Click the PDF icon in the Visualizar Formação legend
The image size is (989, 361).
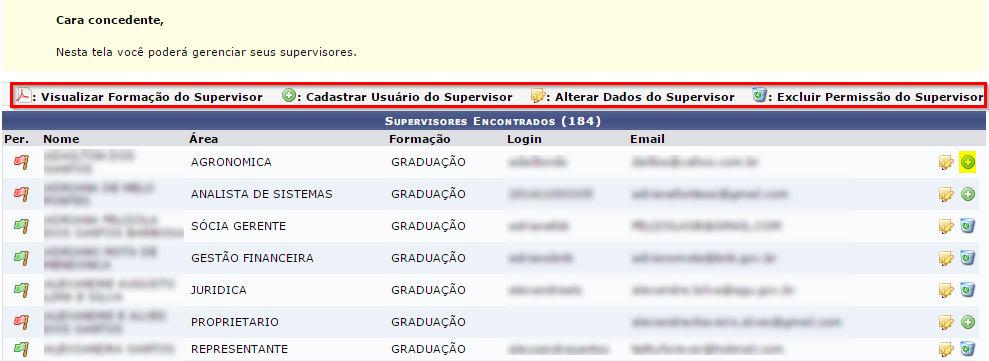[23, 96]
